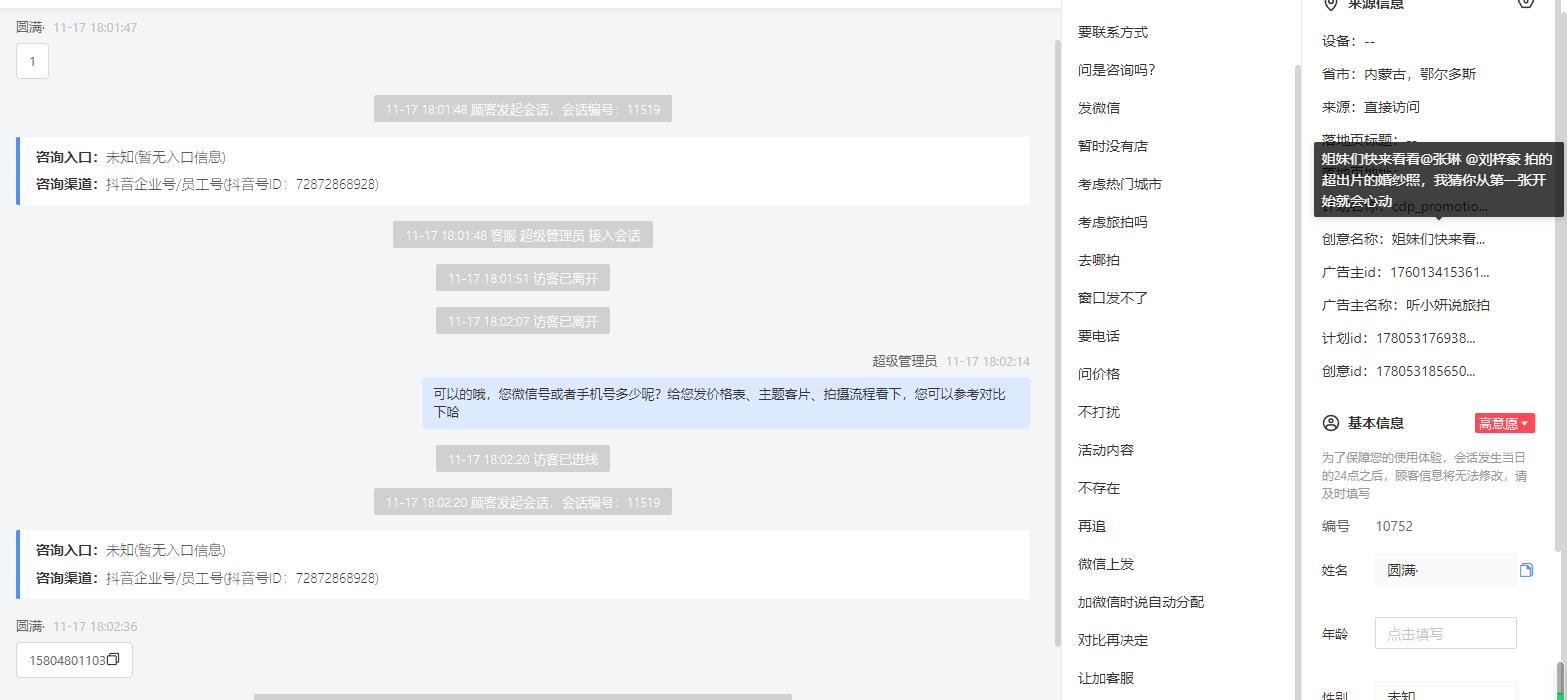Pick the 再追 quick reply
Viewport: 1567px width, 700px height.
(1092, 526)
